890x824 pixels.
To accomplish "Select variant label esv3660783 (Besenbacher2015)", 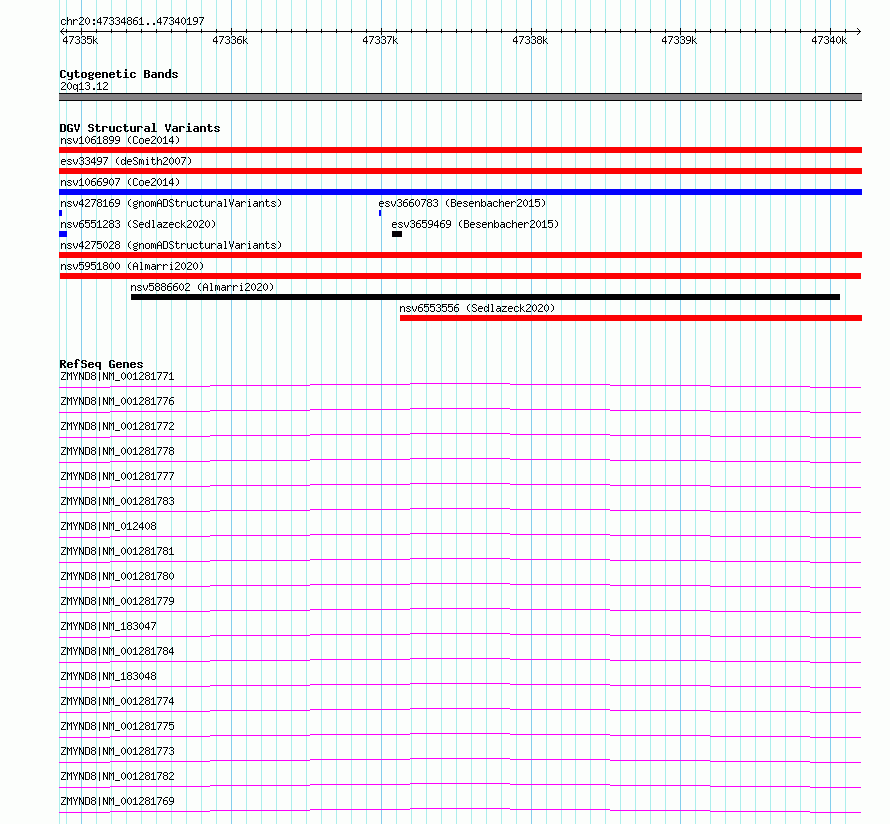I will point(462,203).
